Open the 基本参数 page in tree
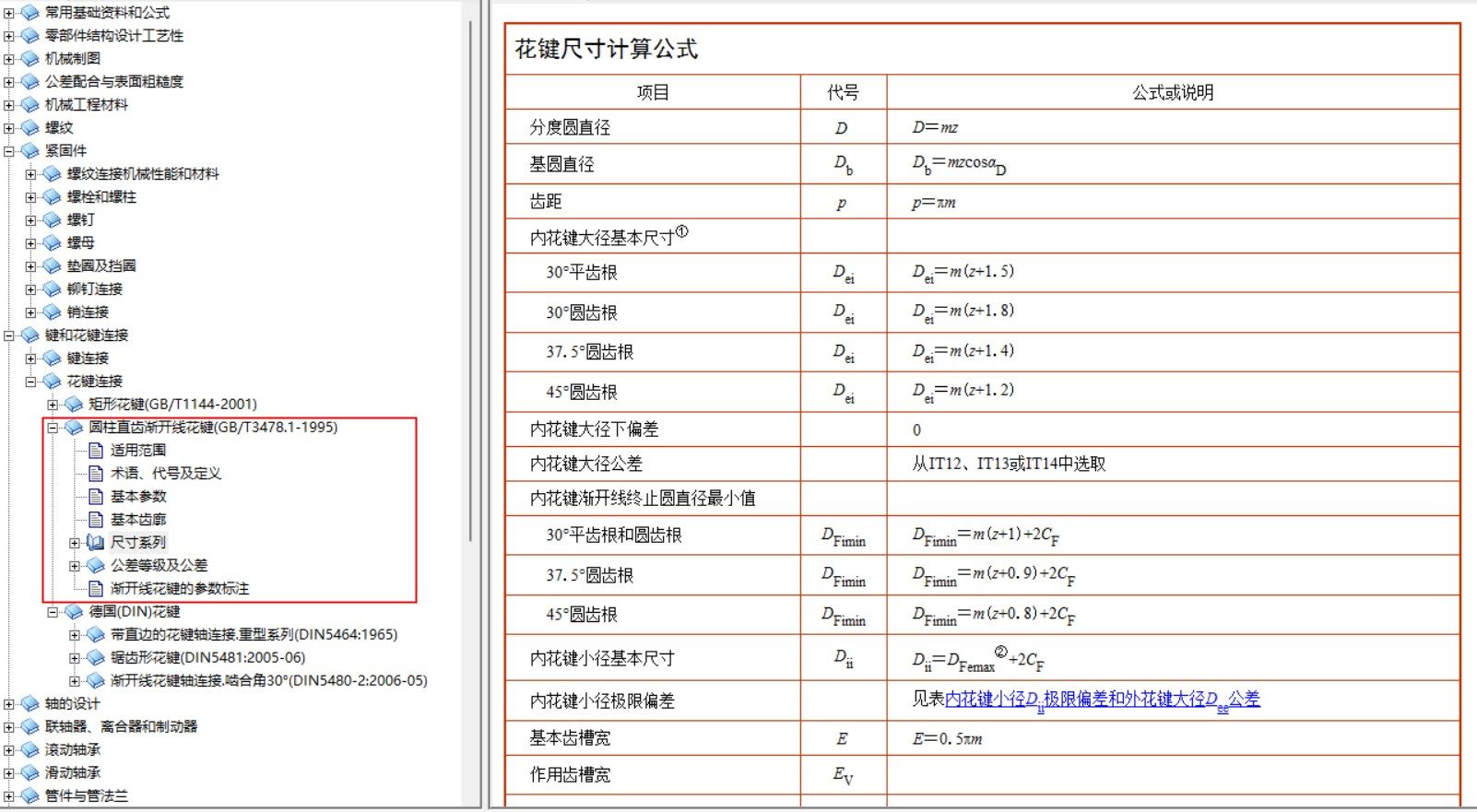Viewport: 1477px width, 812px height. point(138,497)
